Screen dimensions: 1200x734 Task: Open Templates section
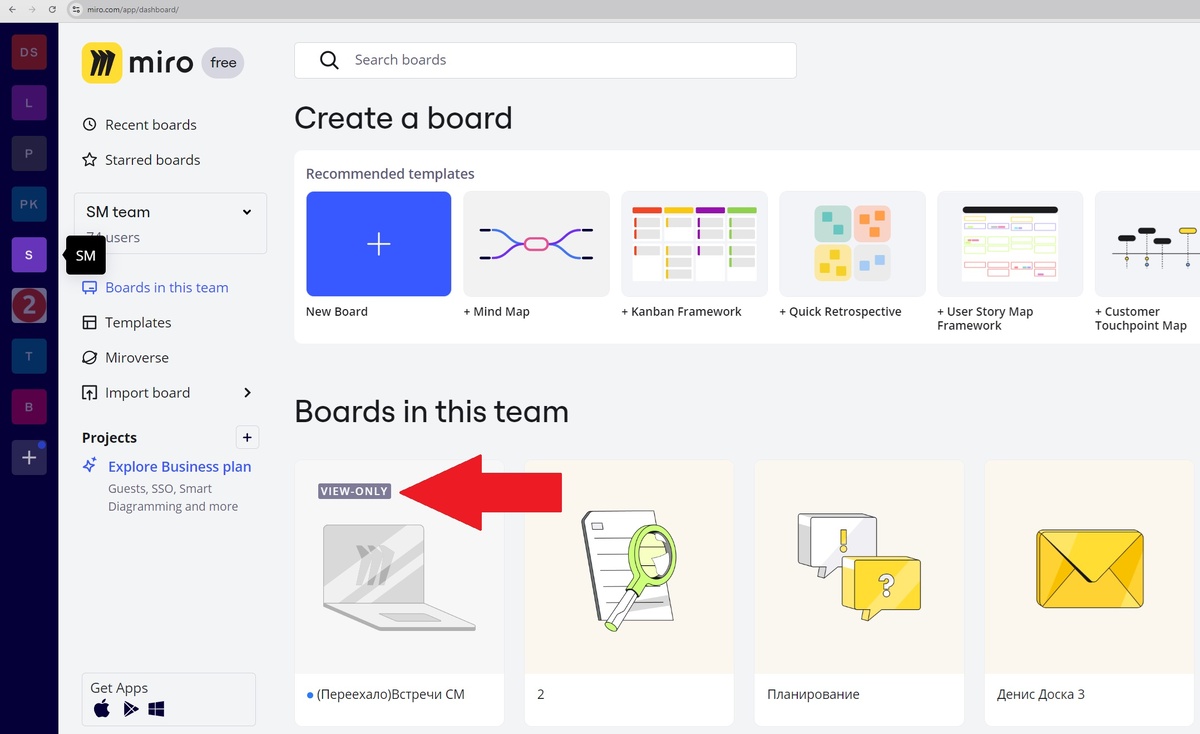coord(126,323)
